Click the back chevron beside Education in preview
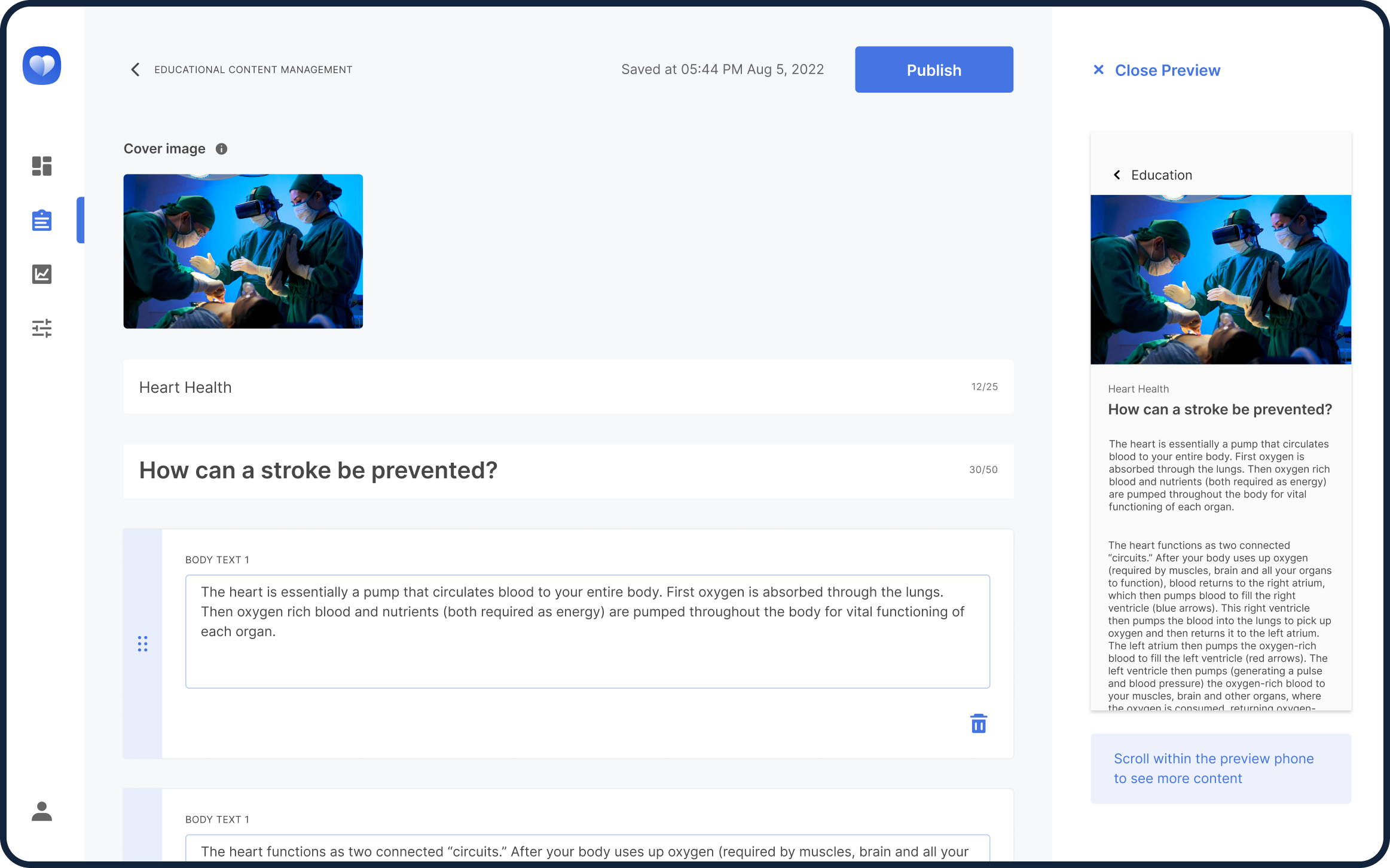 [1117, 175]
